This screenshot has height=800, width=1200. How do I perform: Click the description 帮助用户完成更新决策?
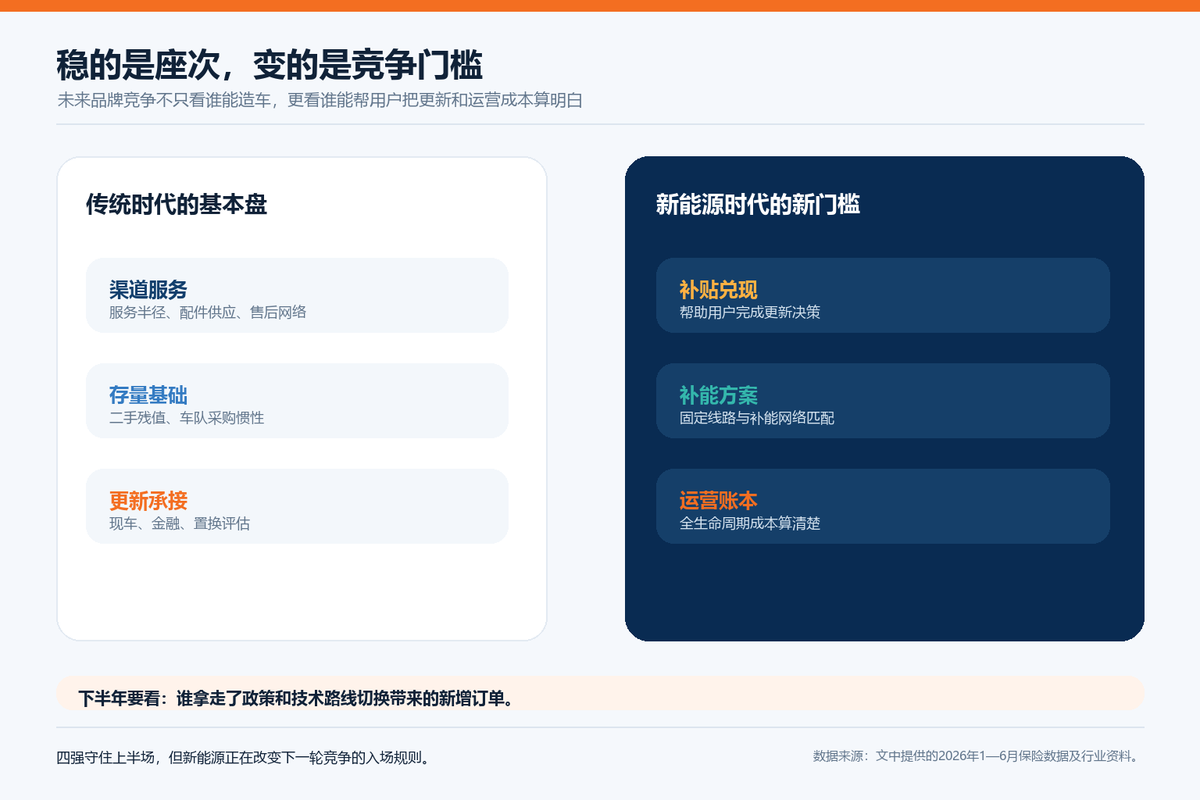750,312
